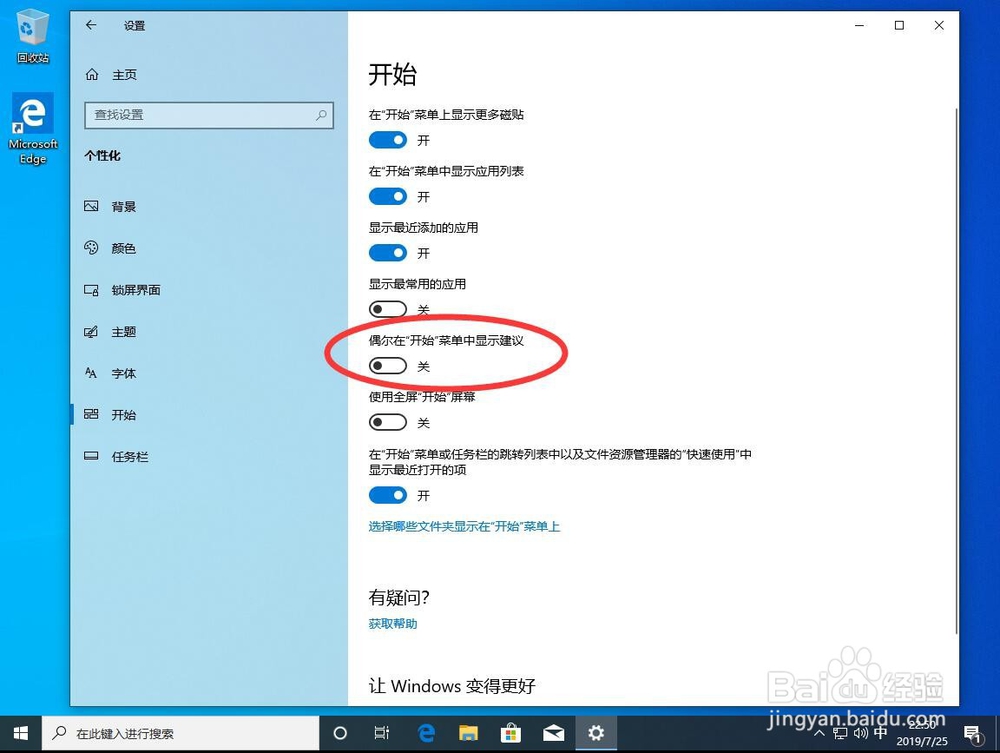Maximize the Settings window
The height and width of the screenshot is (753, 1000).
pyautogui.click(x=899, y=25)
